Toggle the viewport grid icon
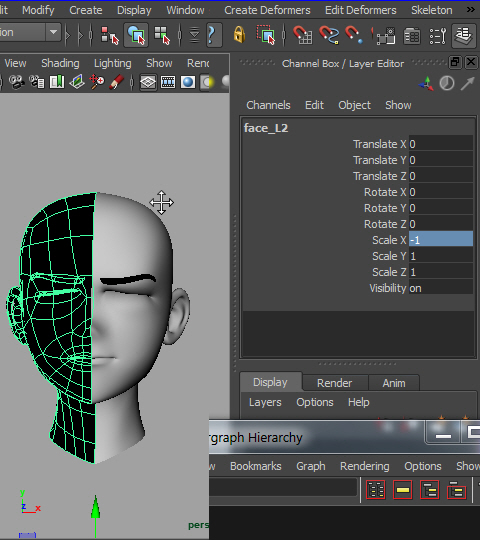Viewport: 480px width, 540px height. (x=148, y=82)
